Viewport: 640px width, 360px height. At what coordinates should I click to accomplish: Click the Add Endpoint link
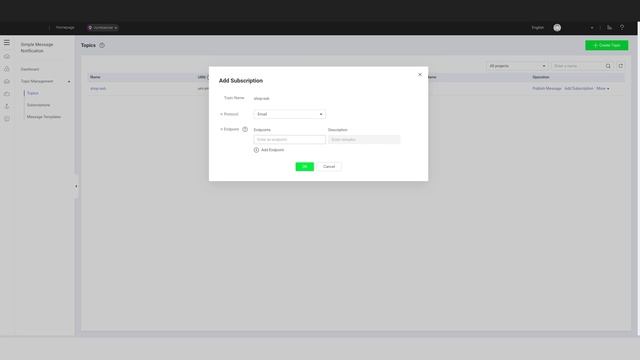[x=272, y=150]
